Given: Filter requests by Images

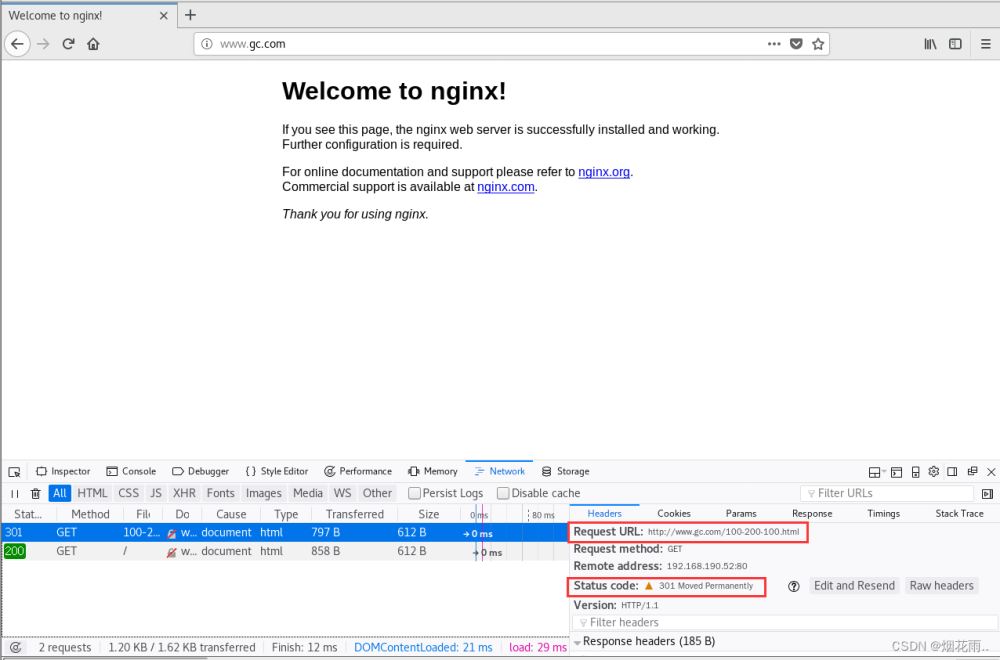Looking at the screenshot, I should pos(263,493).
